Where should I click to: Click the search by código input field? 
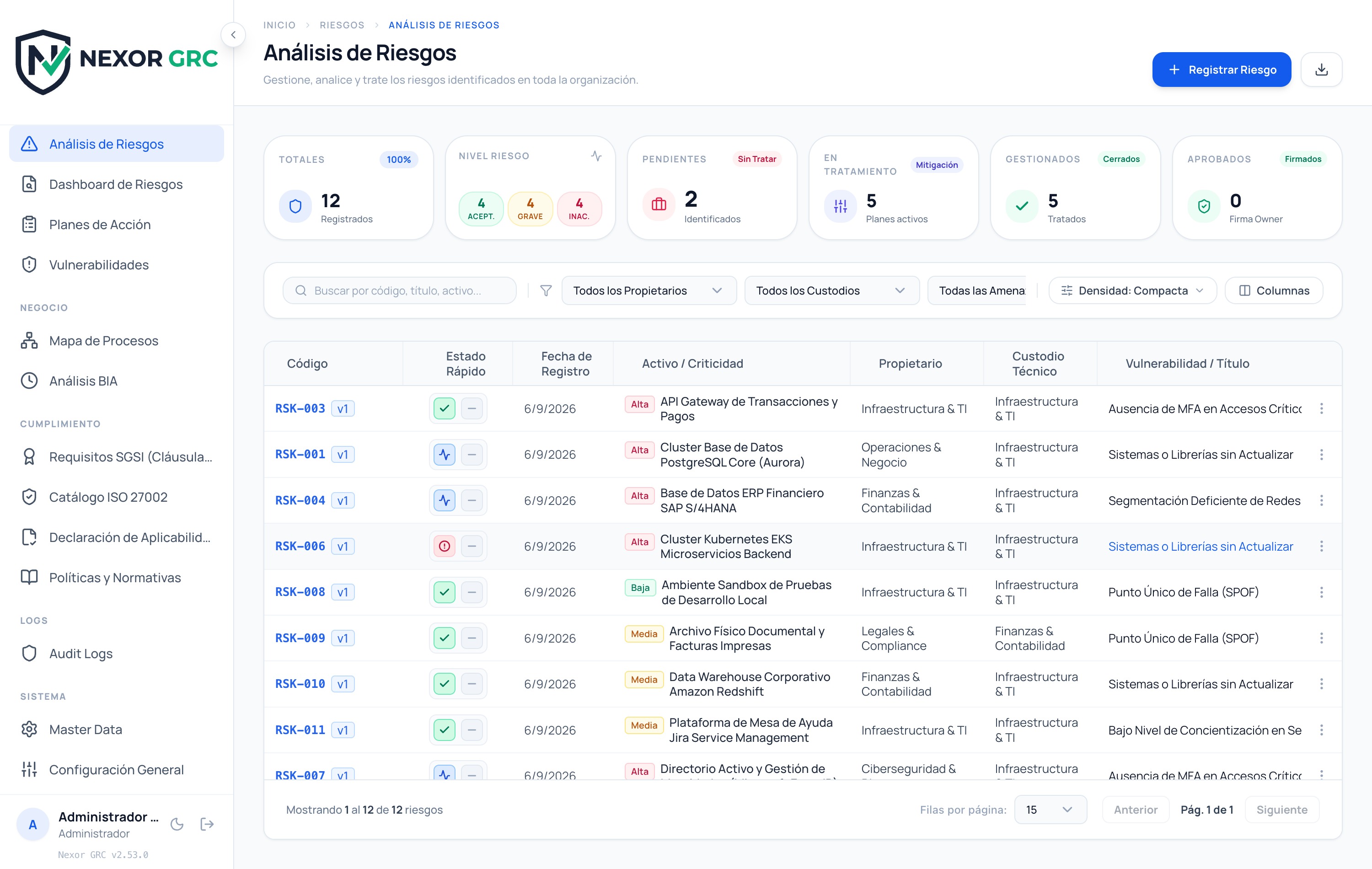tap(399, 290)
